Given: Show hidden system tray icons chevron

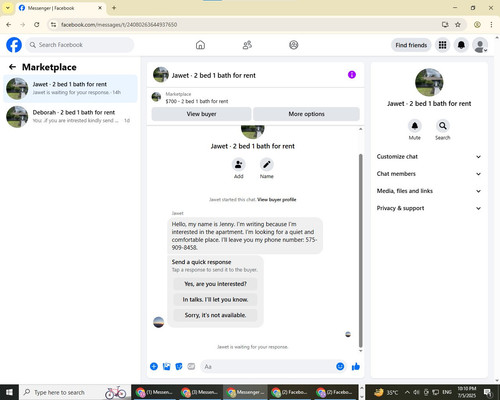Looking at the screenshot, I should point(407,392).
